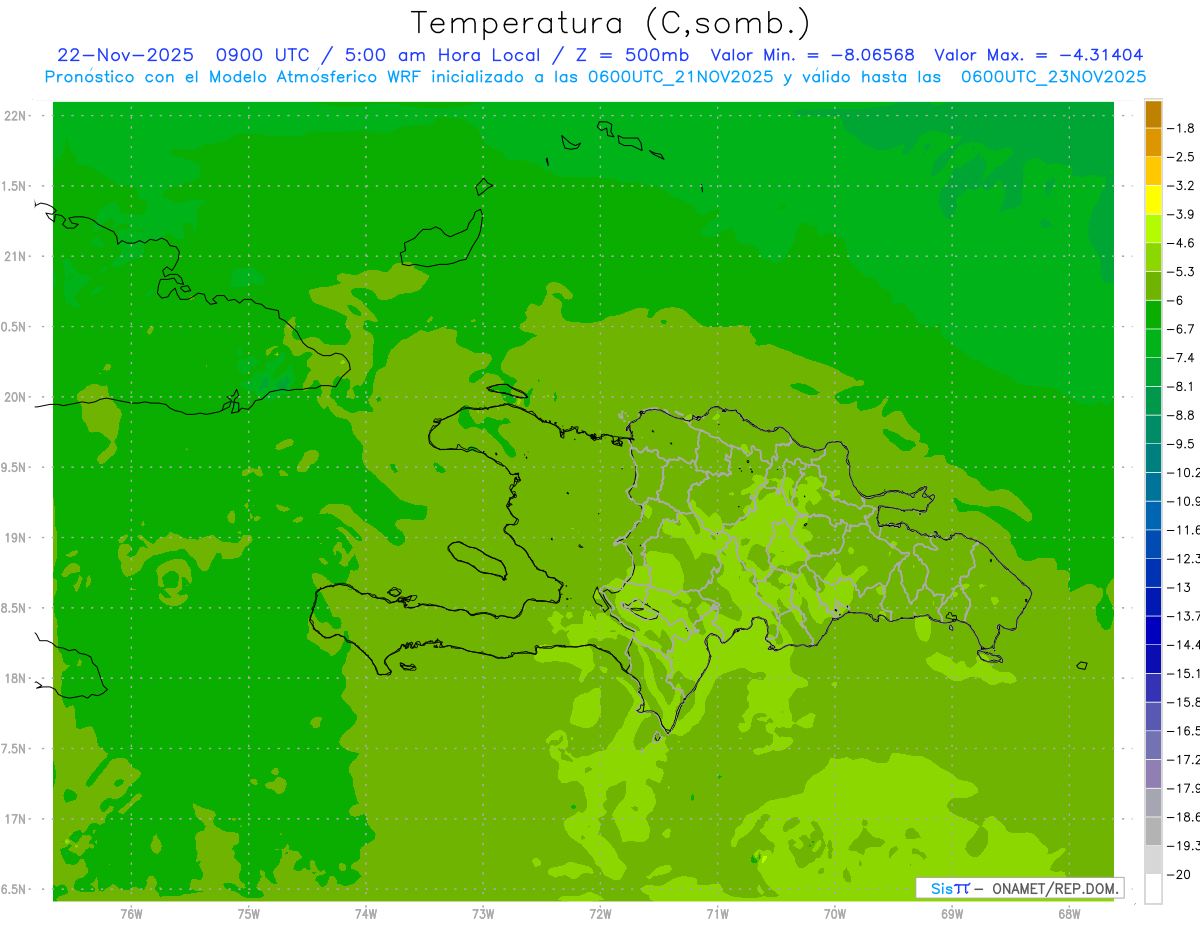Pick the lime swatch between -3.9 and -4.6
The image size is (1200, 927).
click(x=1153, y=229)
